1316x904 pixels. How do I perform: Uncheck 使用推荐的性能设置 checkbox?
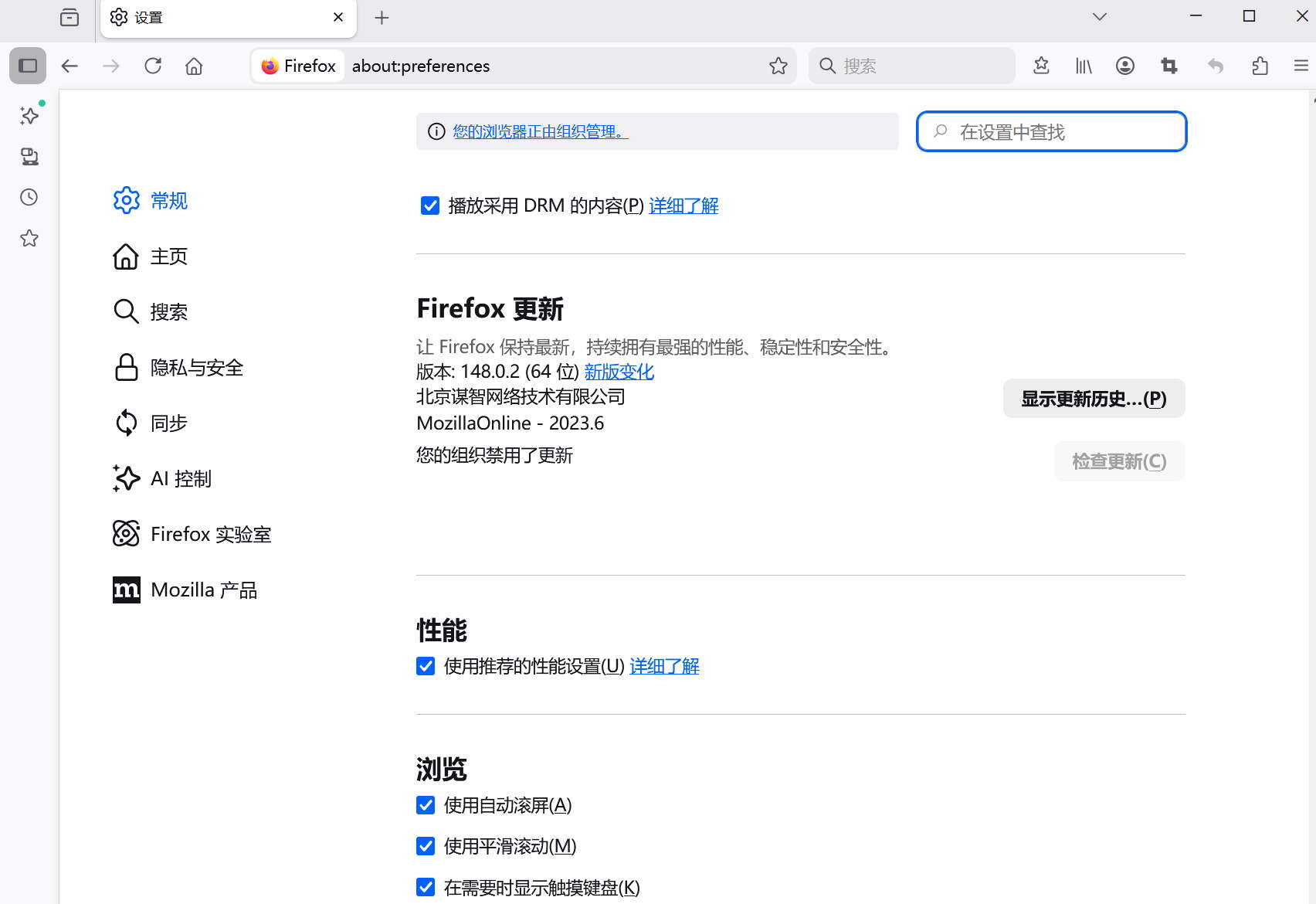click(426, 666)
